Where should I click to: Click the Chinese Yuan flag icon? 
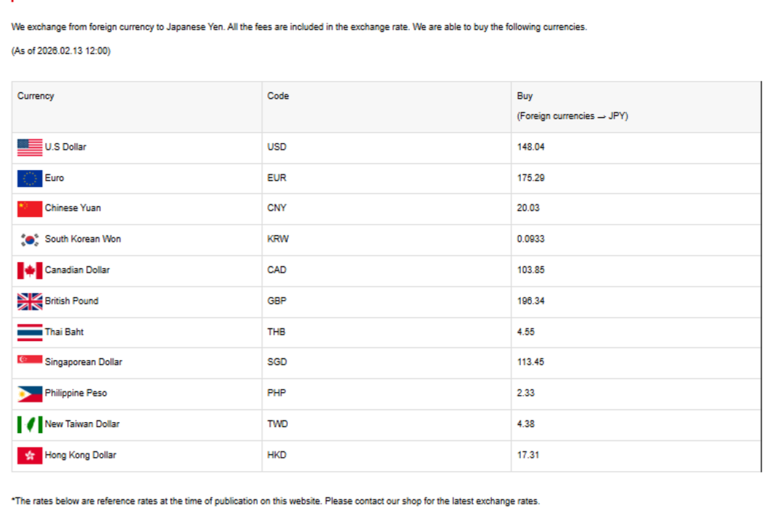30,209
